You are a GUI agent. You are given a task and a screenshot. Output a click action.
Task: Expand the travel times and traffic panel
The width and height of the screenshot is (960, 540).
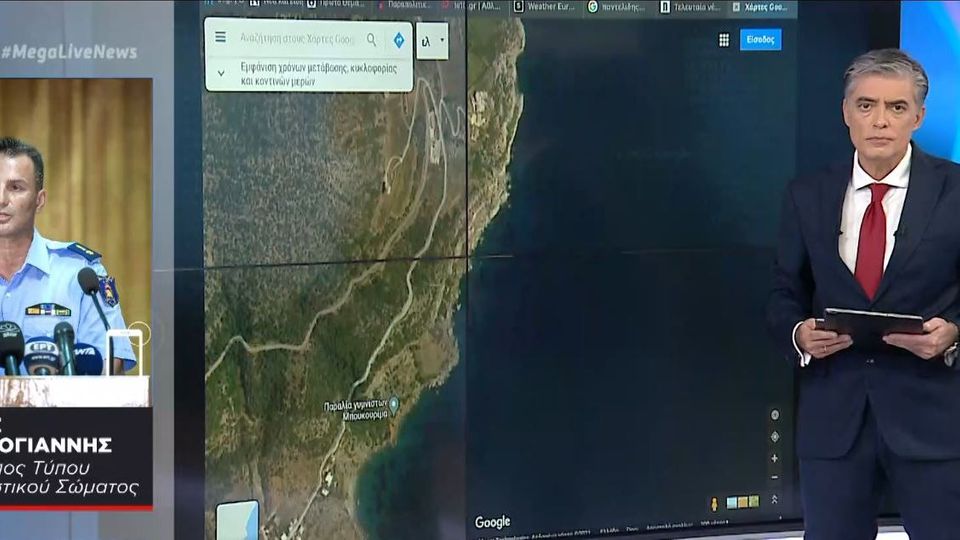click(x=221, y=72)
